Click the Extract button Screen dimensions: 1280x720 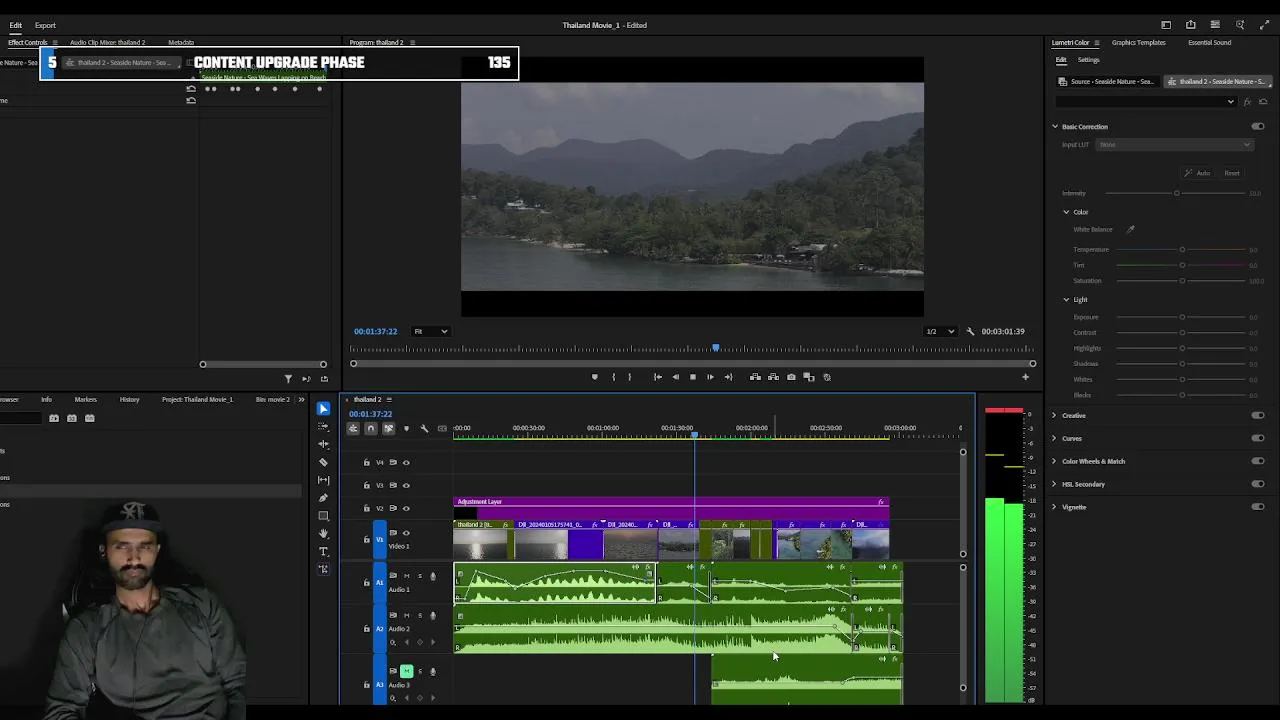click(x=773, y=377)
